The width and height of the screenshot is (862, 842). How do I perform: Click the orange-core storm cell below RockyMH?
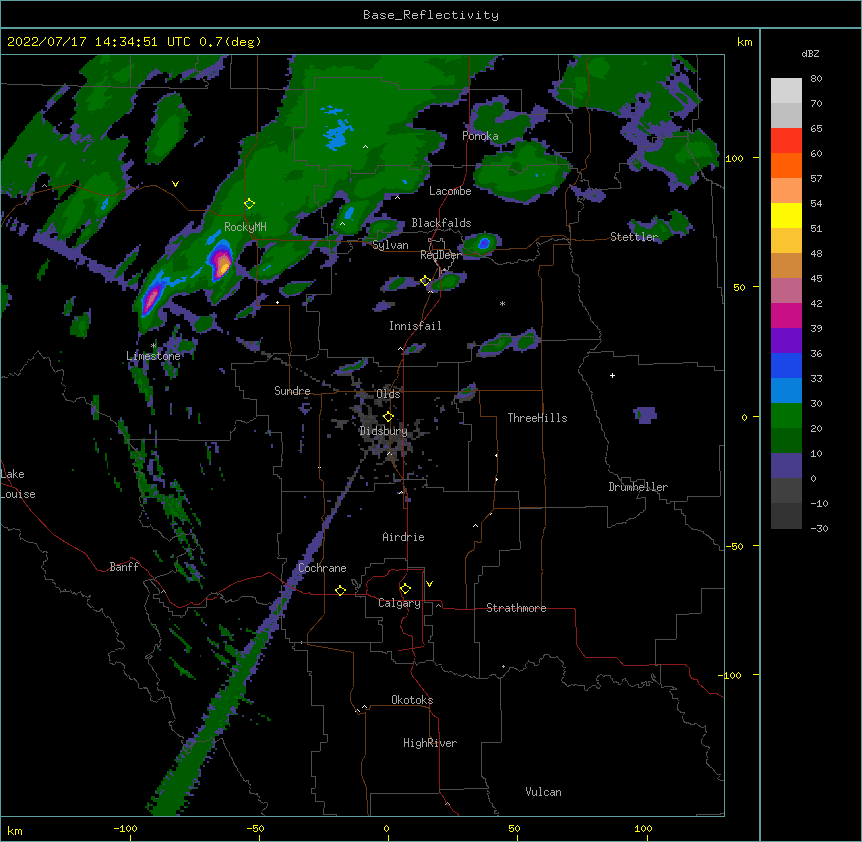[221, 261]
